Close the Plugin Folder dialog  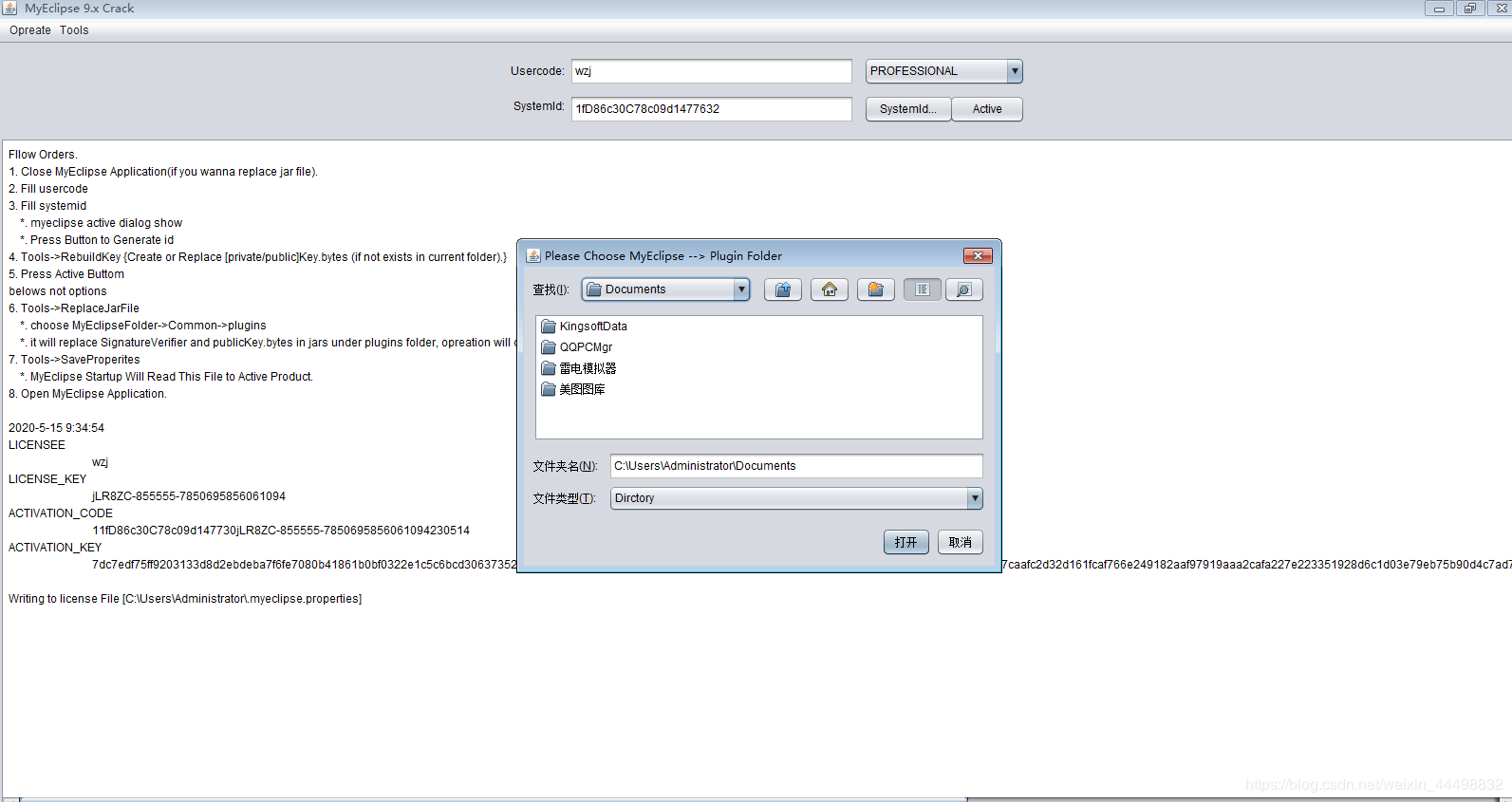[x=978, y=256]
